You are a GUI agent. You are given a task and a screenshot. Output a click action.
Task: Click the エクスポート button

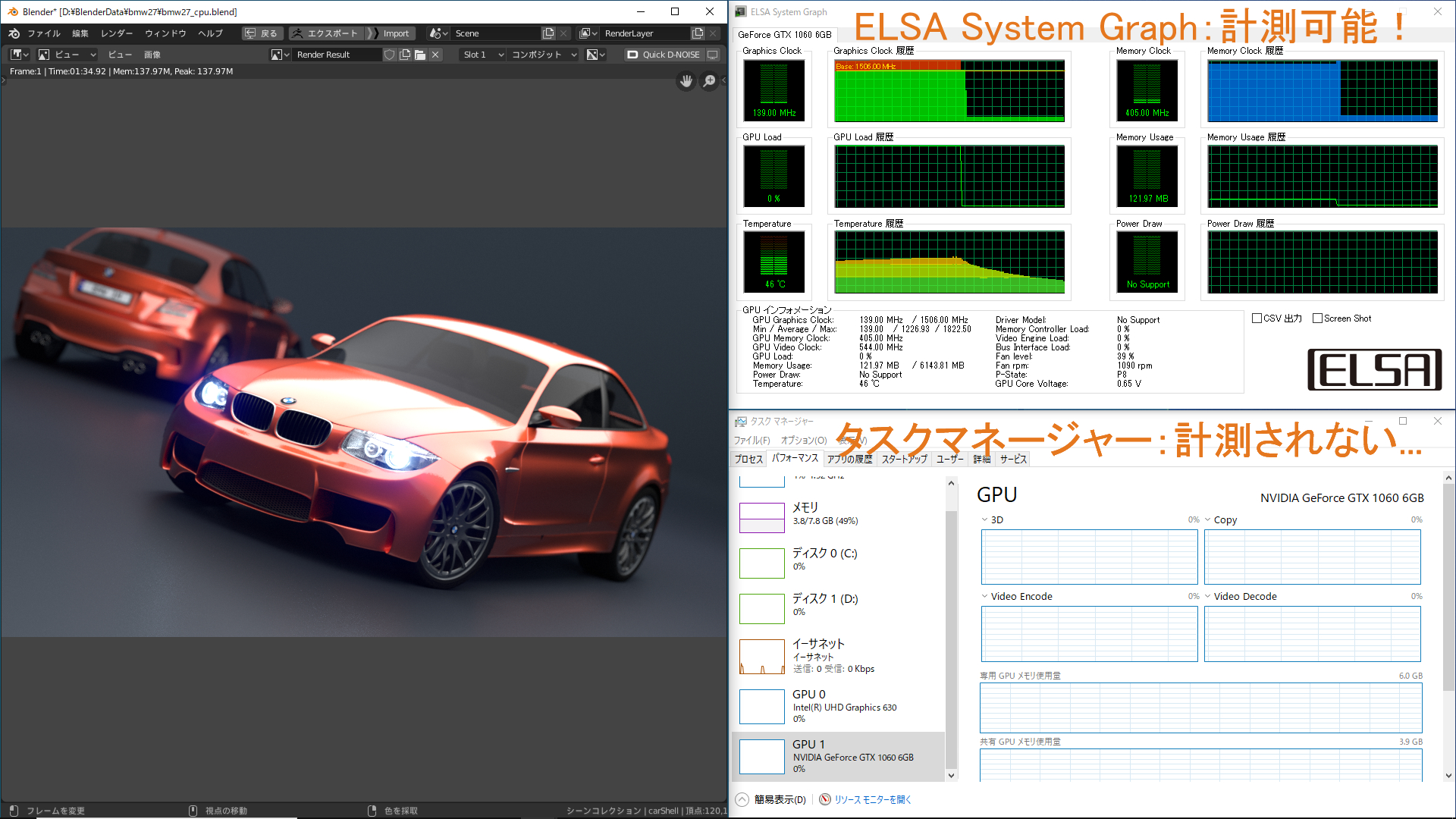pos(325,33)
